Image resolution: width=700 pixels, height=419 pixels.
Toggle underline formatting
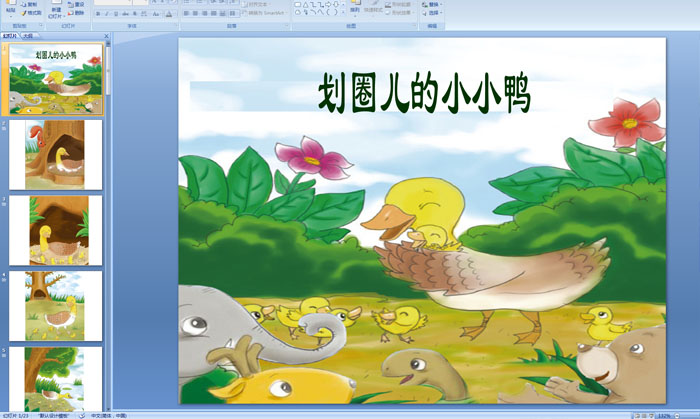[x=116, y=14]
